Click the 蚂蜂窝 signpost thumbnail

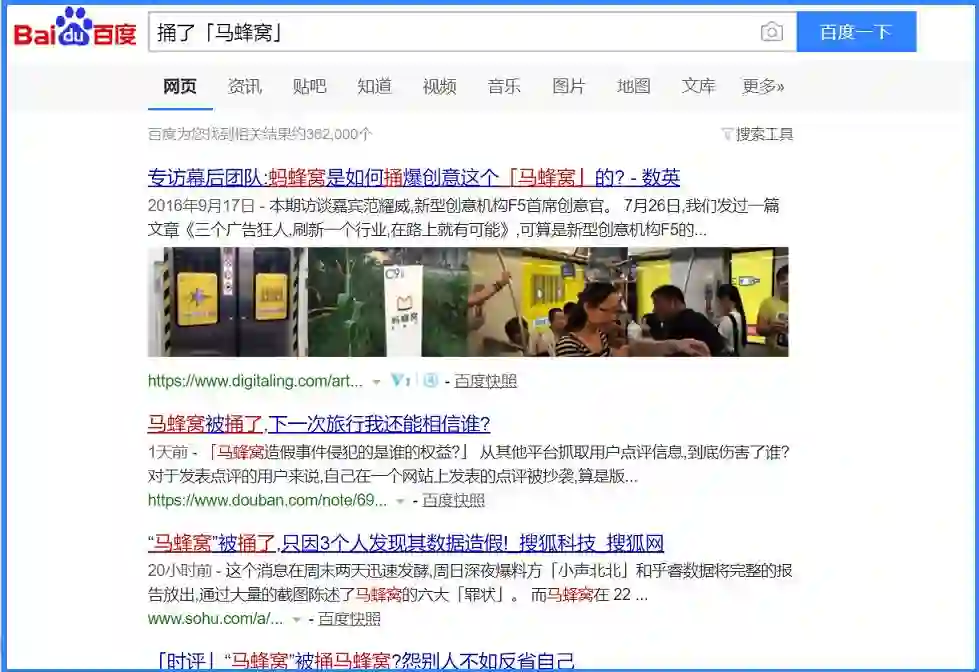388,302
